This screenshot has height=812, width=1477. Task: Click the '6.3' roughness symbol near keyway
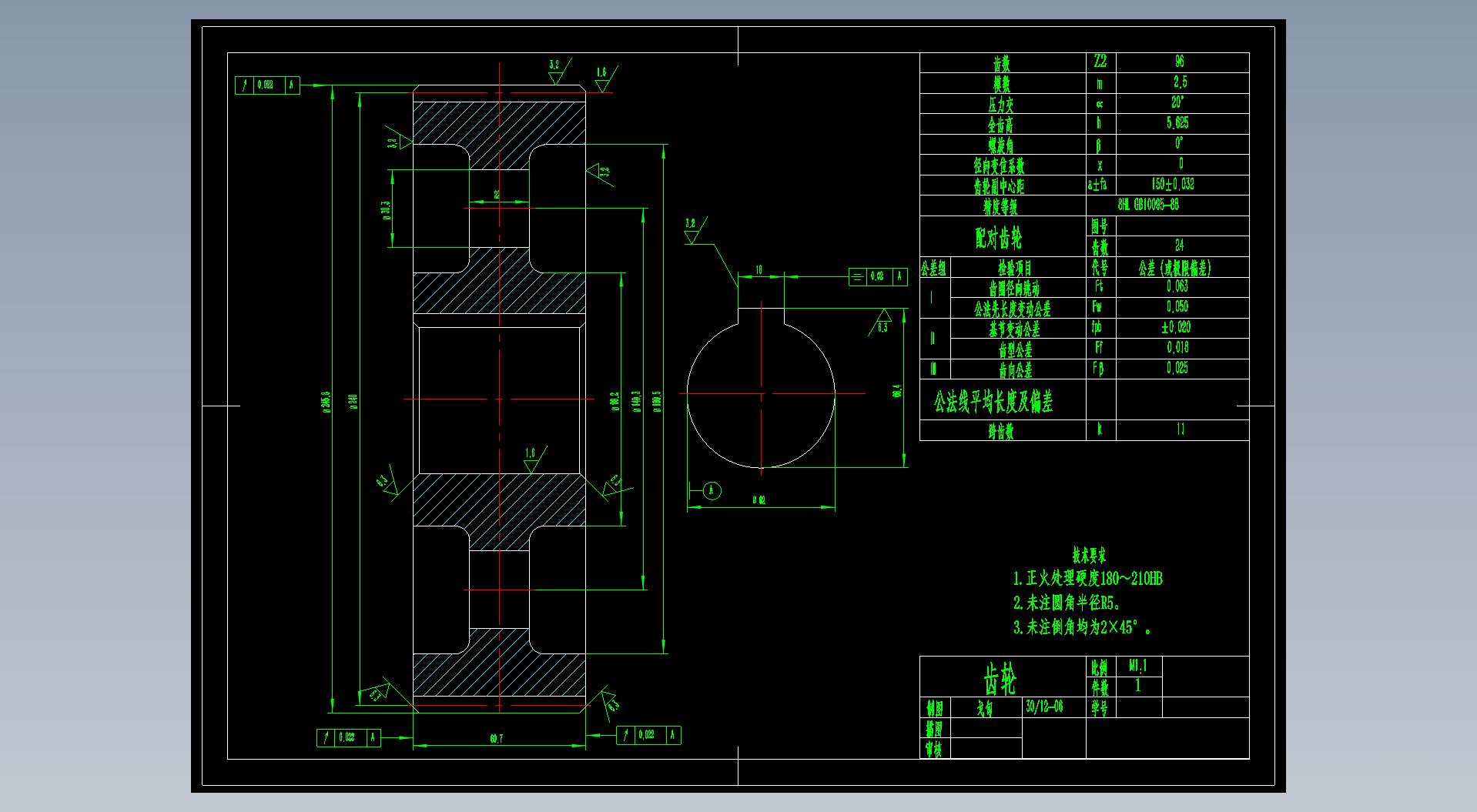(882, 322)
